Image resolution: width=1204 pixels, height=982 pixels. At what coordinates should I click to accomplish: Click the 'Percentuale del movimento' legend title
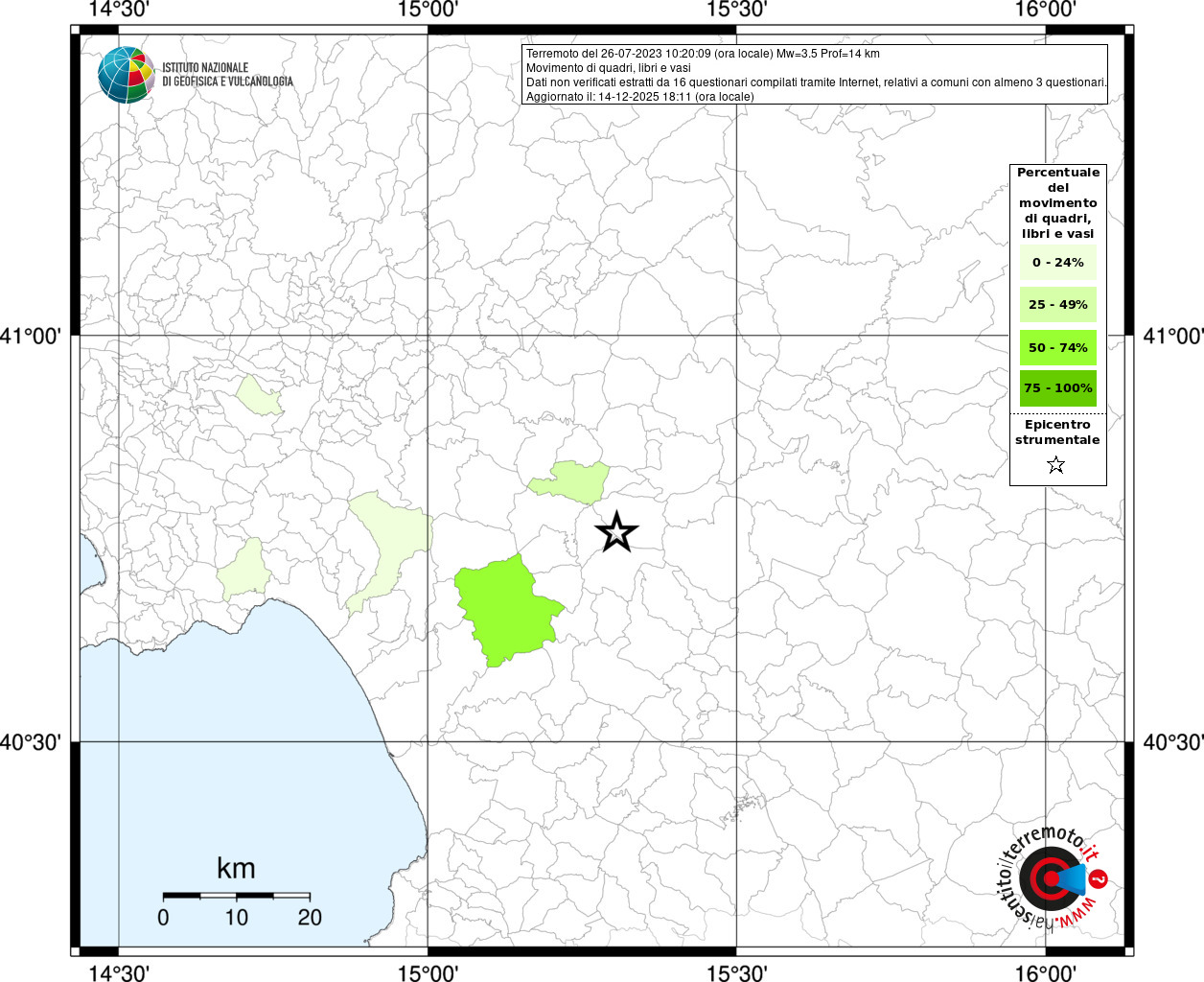(1058, 202)
